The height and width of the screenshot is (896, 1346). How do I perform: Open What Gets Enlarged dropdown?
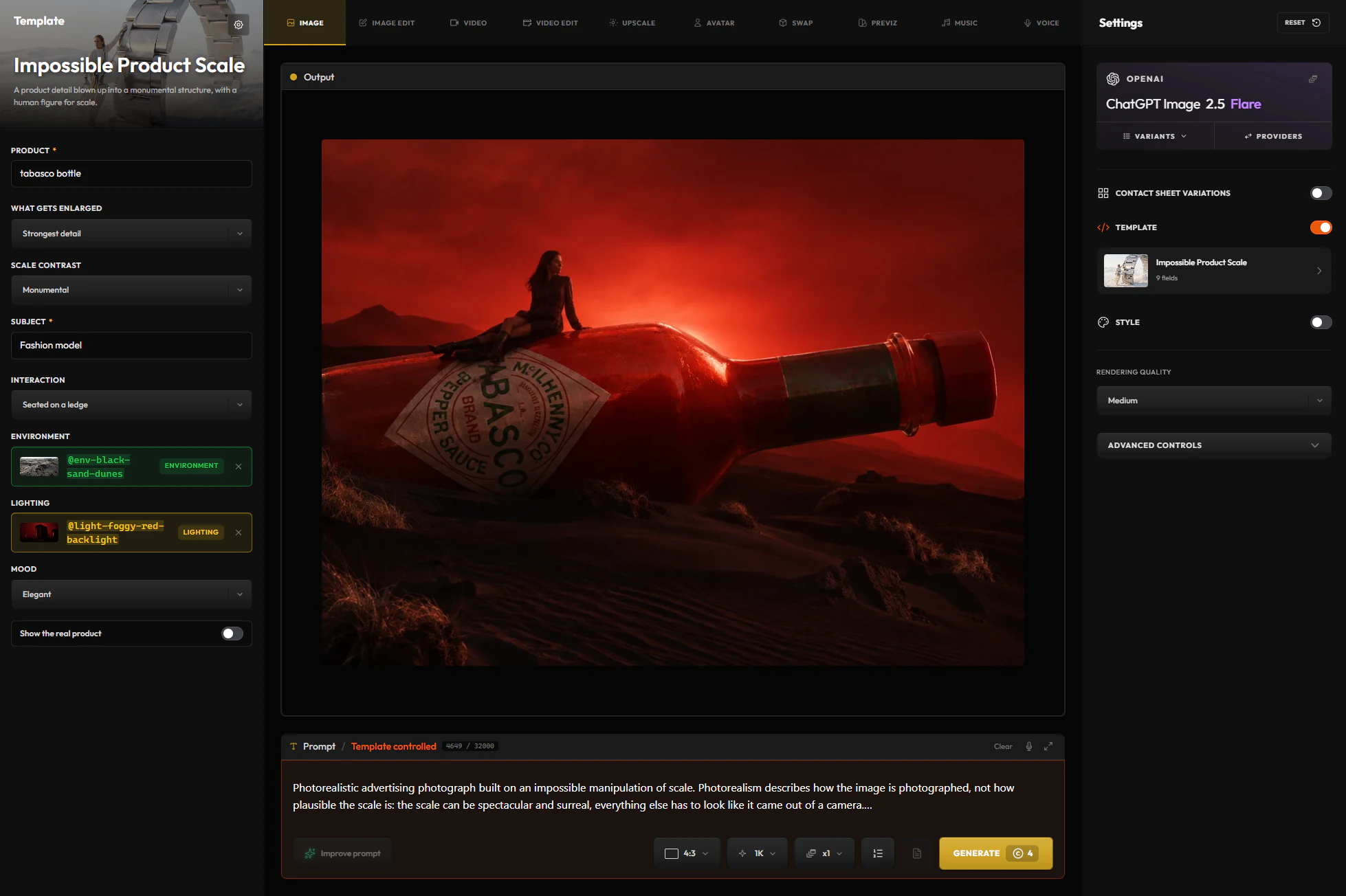(x=131, y=234)
